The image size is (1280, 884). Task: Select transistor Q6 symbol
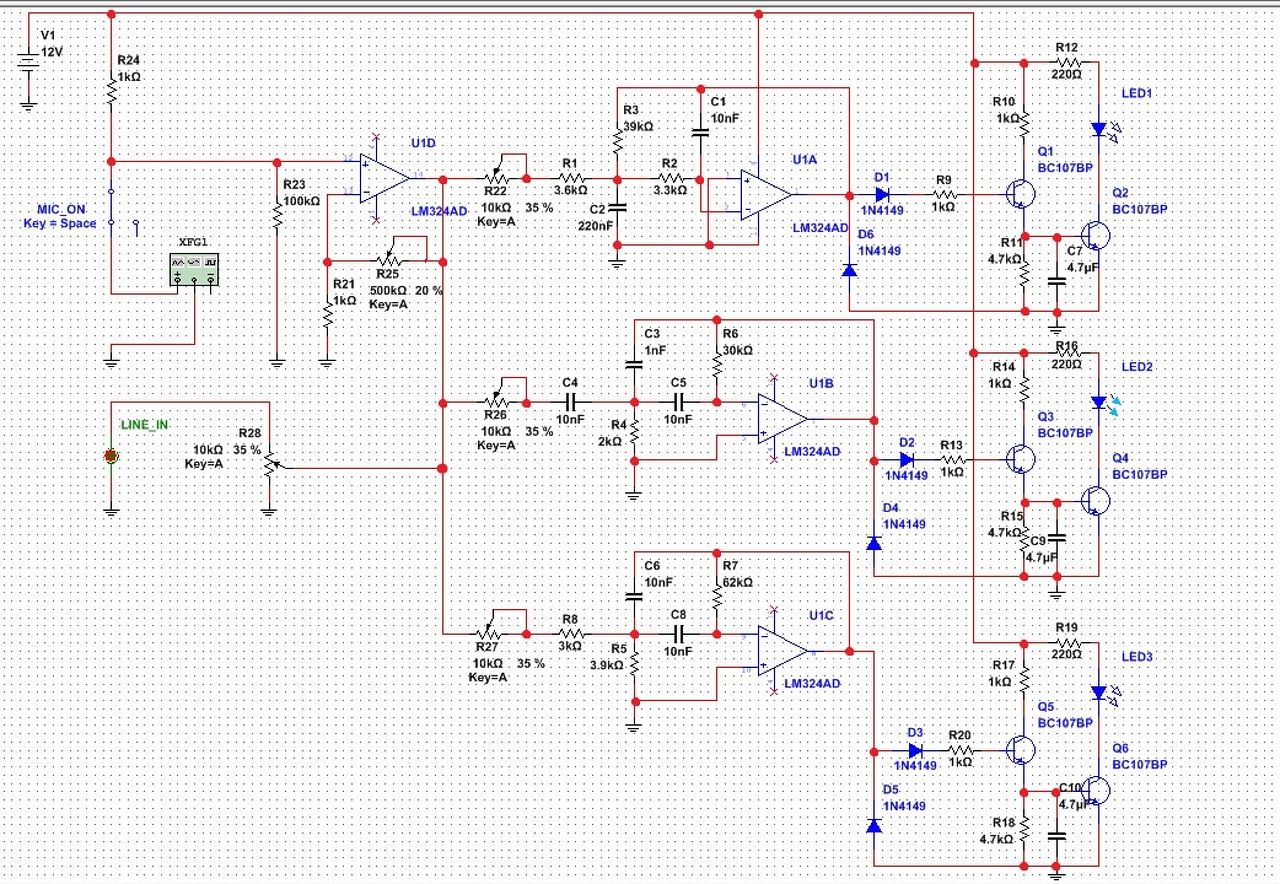point(1096,790)
